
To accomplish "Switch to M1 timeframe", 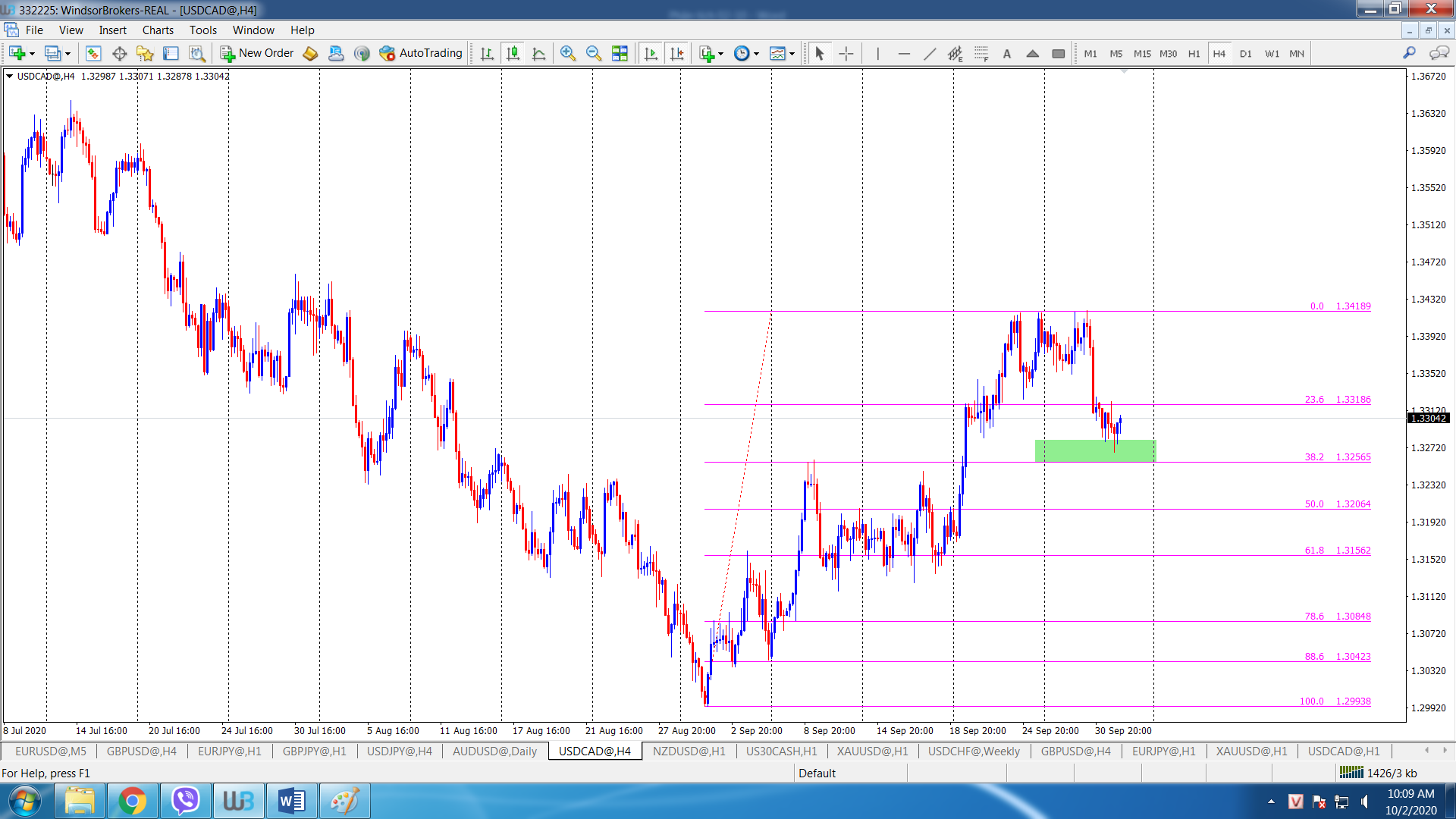I will tap(1090, 53).
